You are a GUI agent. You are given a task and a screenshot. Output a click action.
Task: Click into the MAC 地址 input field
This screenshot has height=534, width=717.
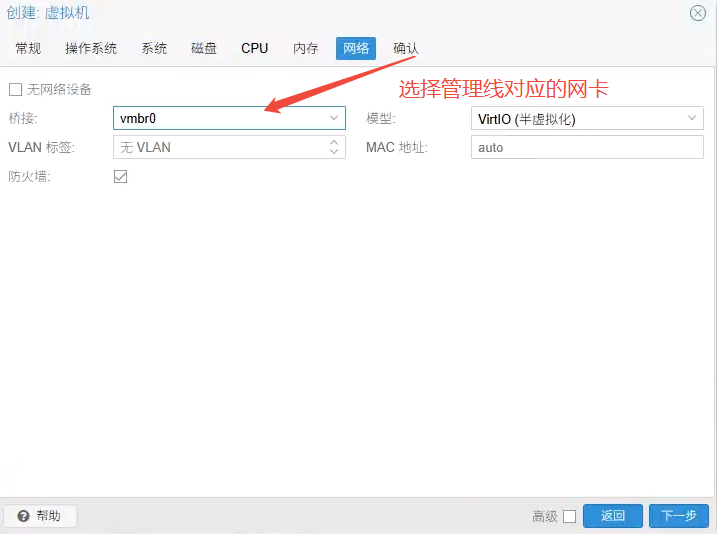586,147
